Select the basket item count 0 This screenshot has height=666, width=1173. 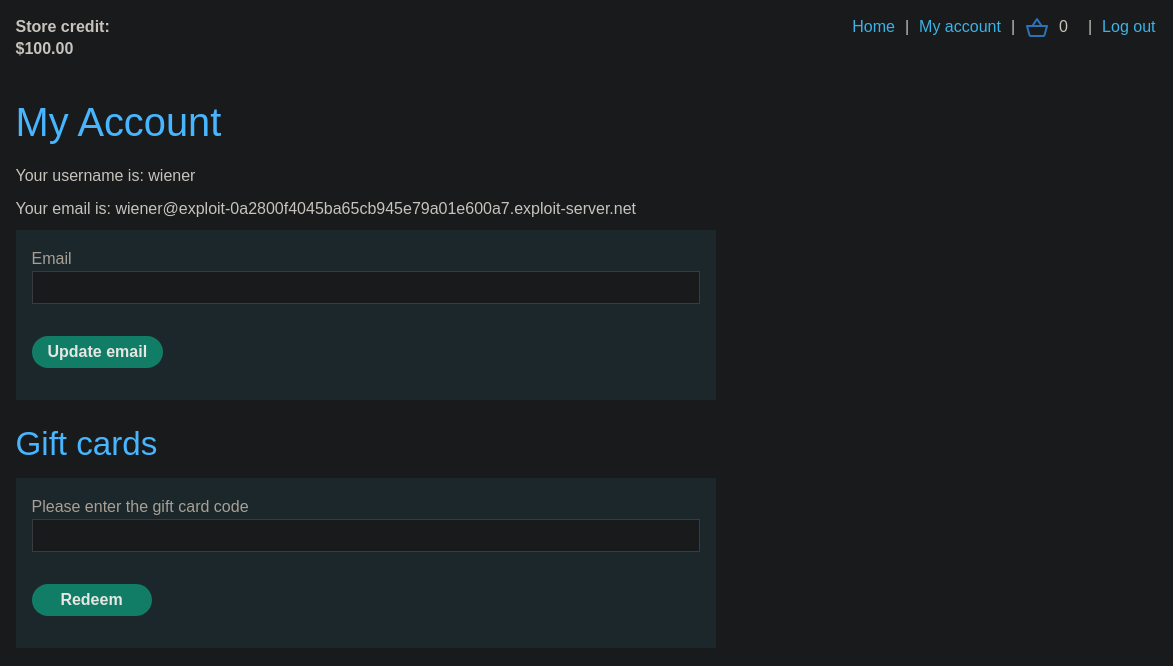click(1063, 27)
